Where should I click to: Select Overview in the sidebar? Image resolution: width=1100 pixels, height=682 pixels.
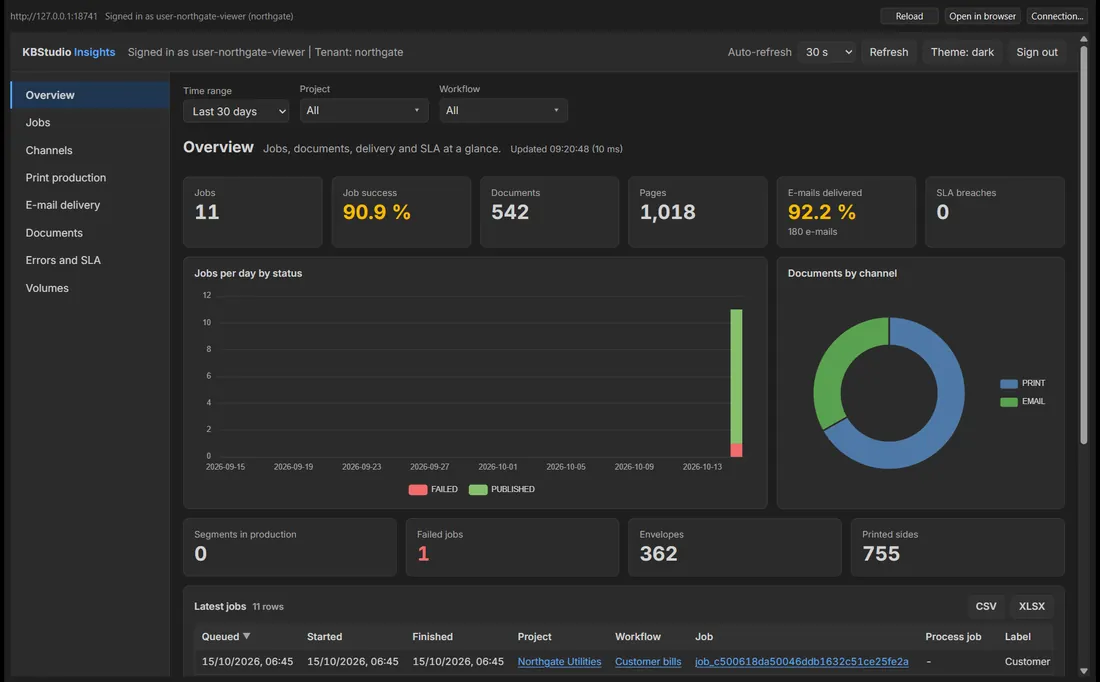(90, 95)
